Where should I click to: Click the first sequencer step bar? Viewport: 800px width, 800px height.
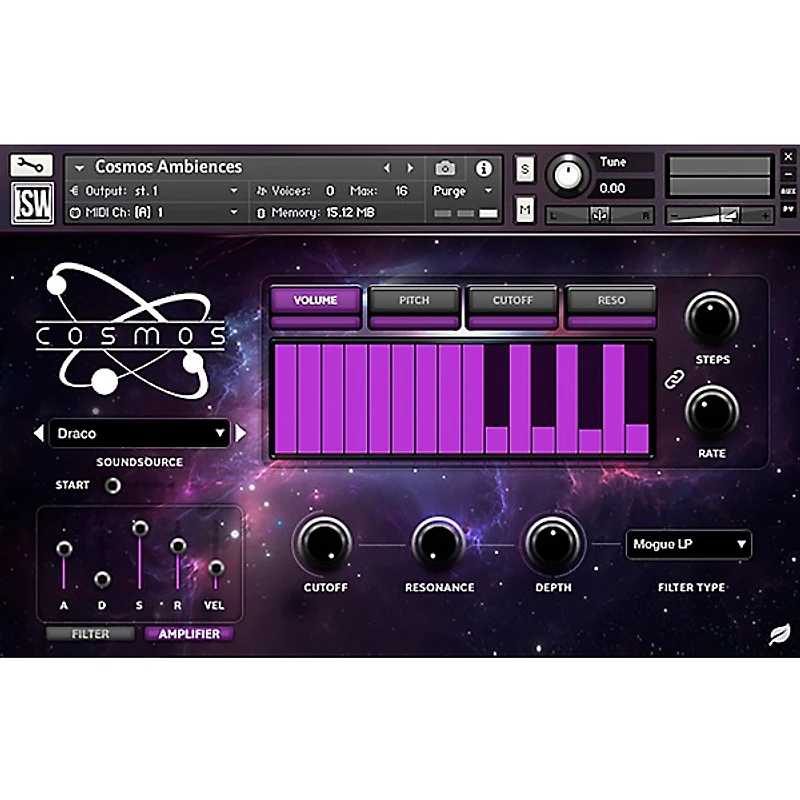tap(286, 399)
